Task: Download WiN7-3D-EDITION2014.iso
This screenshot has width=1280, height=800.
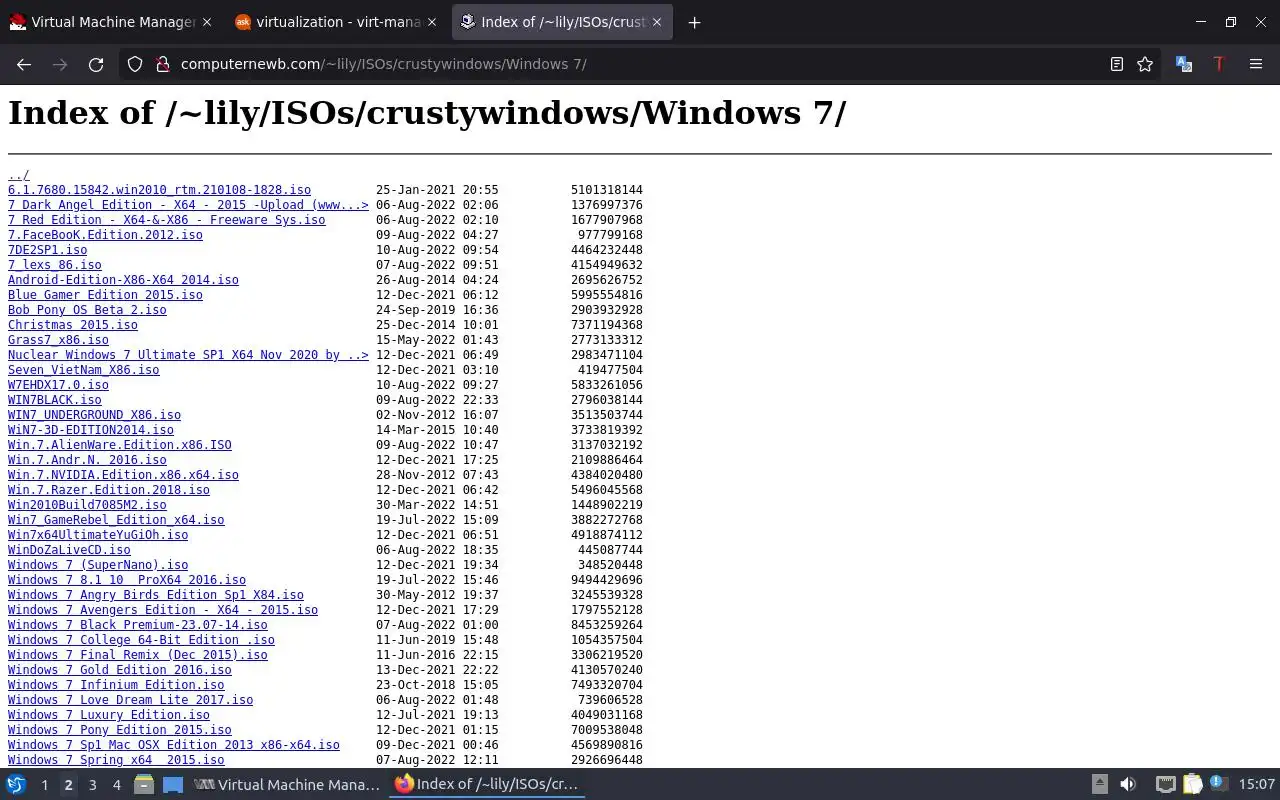Action: (x=91, y=430)
